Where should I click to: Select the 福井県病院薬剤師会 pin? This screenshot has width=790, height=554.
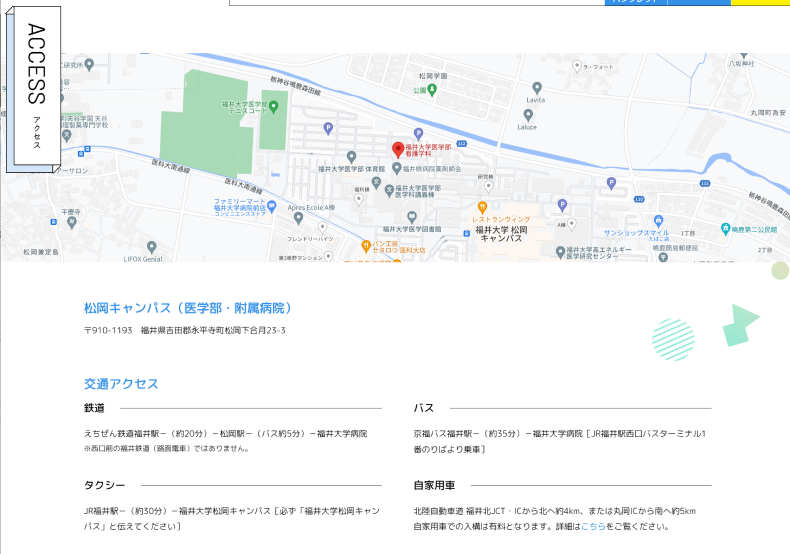[397, 168]
